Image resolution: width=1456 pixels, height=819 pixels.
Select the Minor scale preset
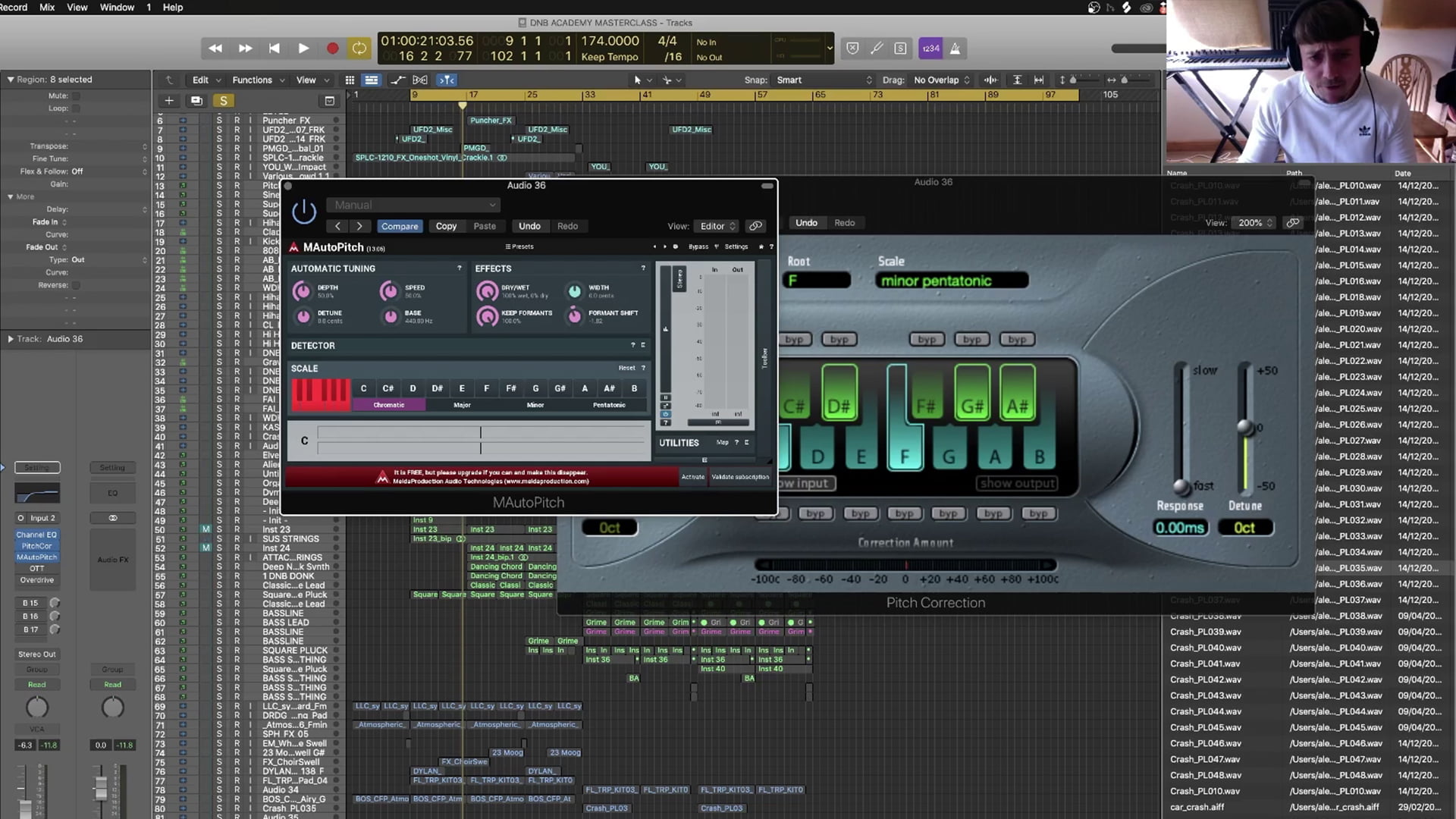pyautogui.click(x=535, y=405)
